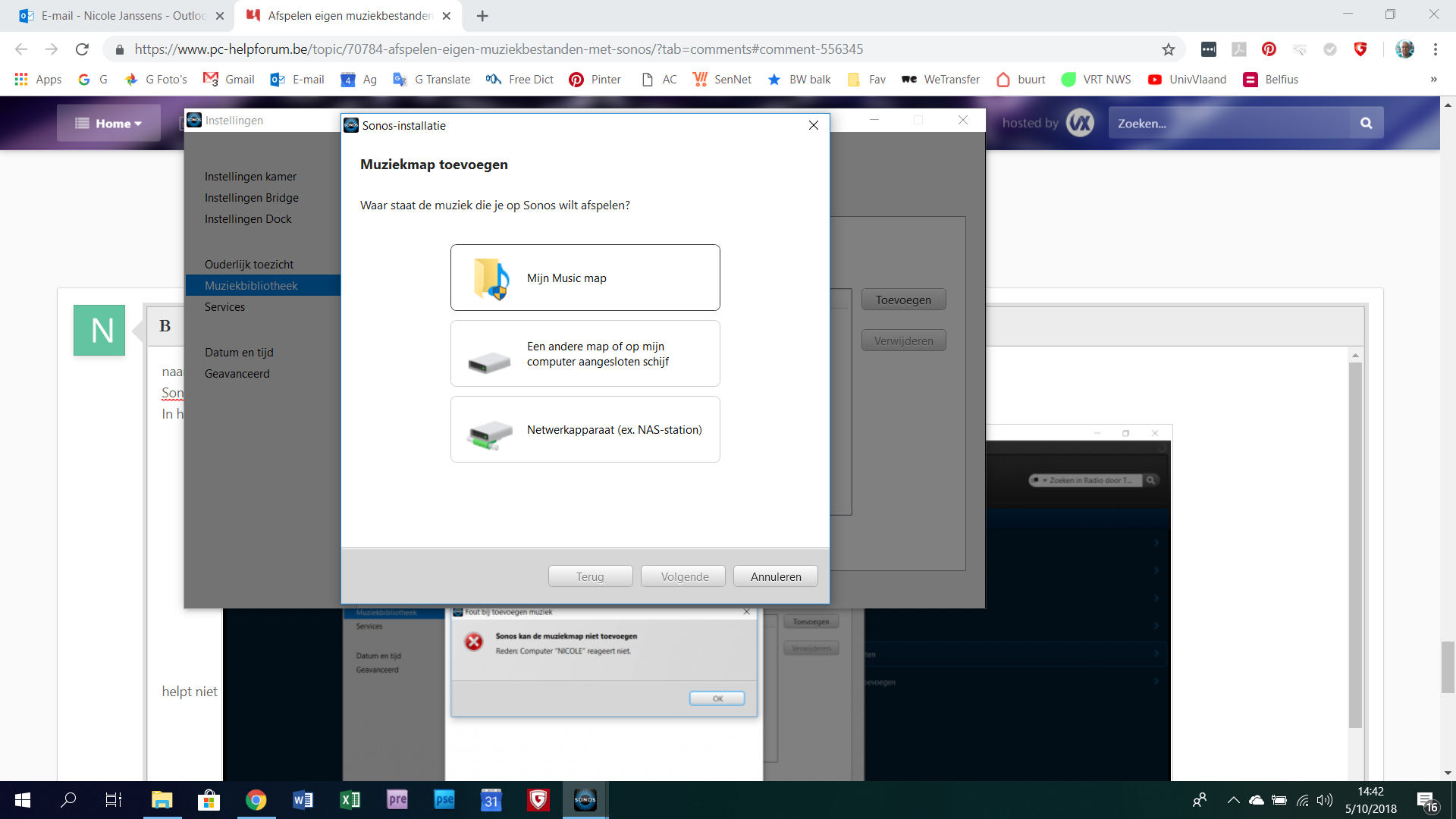Choose the external drive folder option
Screen dimensions: 1456x819
(x=585, y=353)
